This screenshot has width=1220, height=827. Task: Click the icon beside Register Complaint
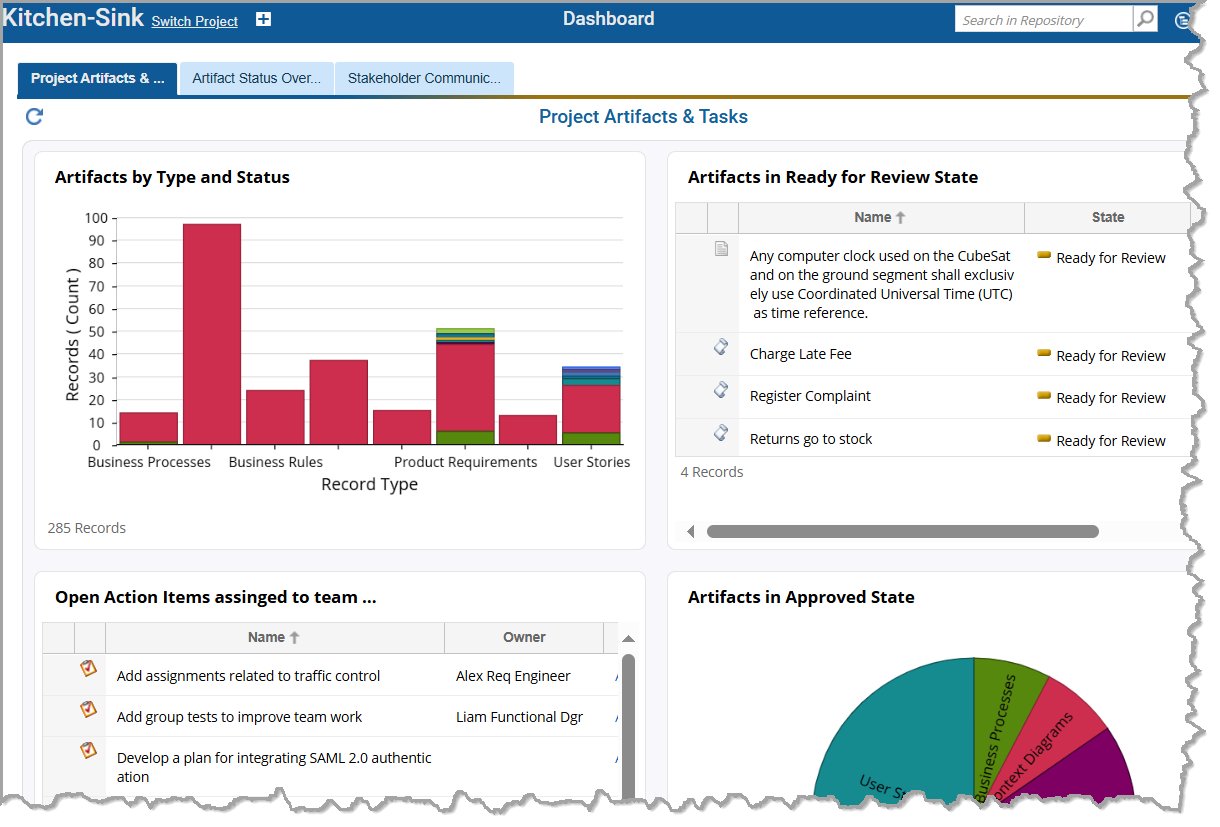coord(721,389)
